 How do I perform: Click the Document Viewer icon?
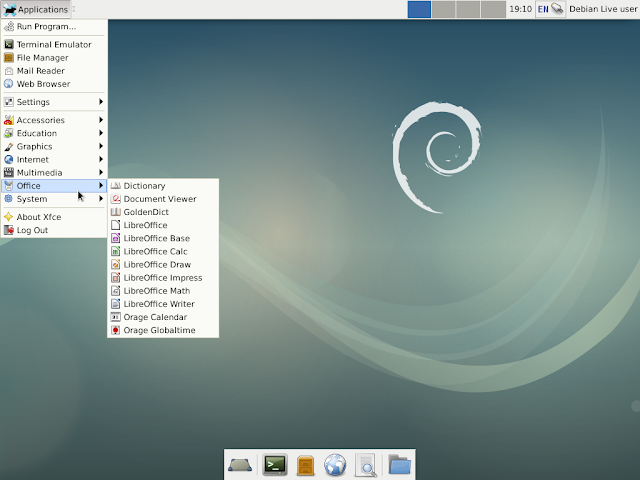(116, 199)
